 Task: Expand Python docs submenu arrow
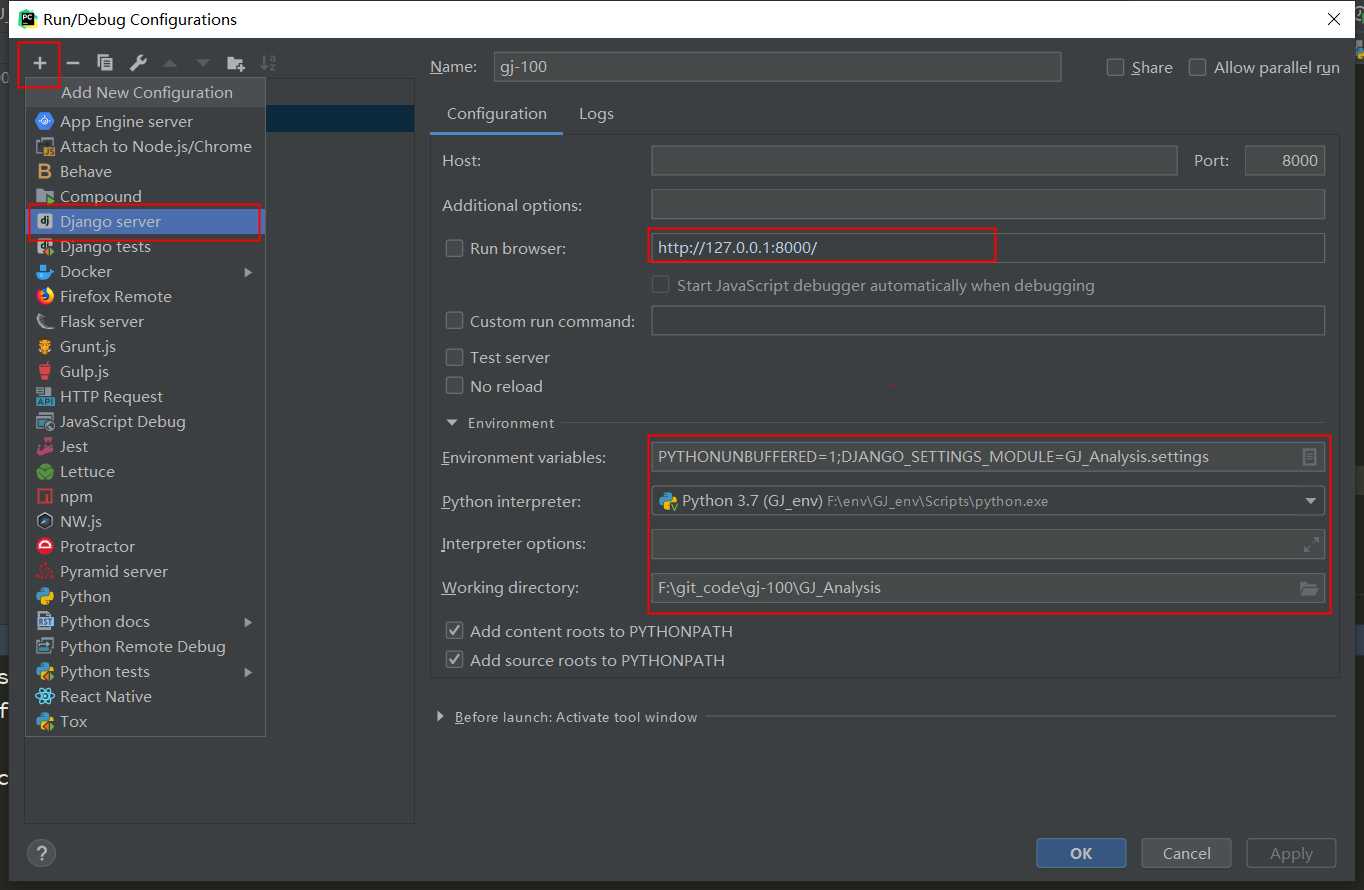(248, 622)
